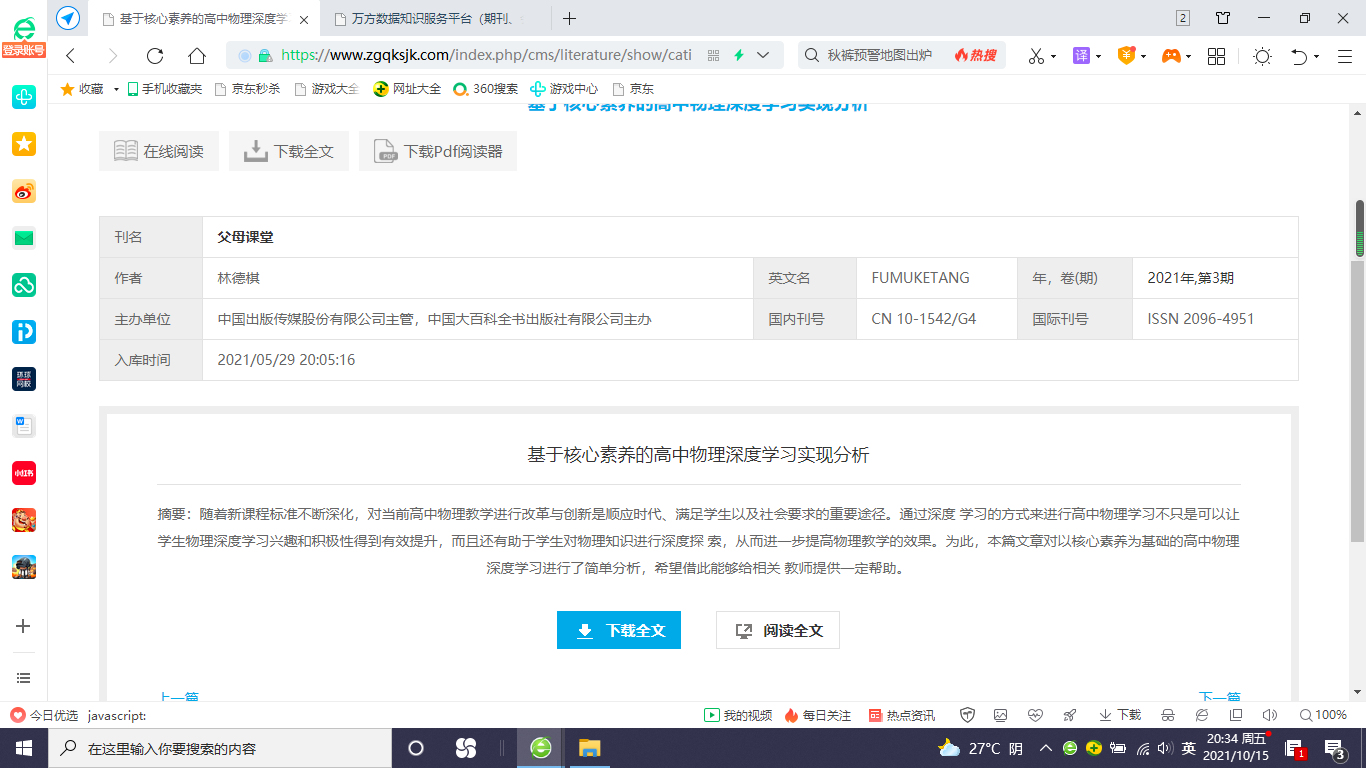Open the skin shirt icon
Image resolution: width=1366 pixels, height=768 pixels.
pos(1223,18)
